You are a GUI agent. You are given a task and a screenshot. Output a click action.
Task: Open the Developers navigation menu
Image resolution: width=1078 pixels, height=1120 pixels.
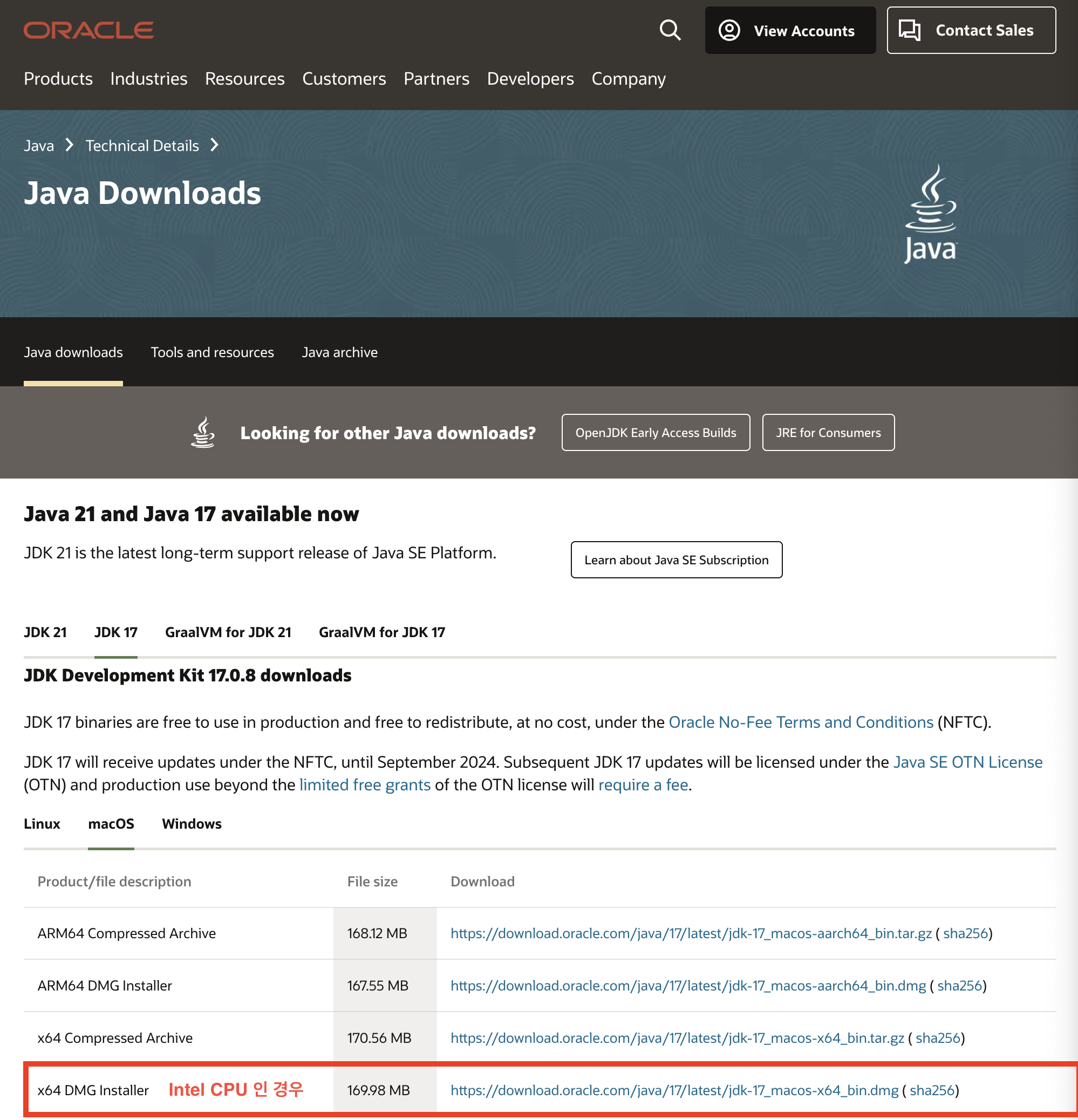tap(530, 79)
